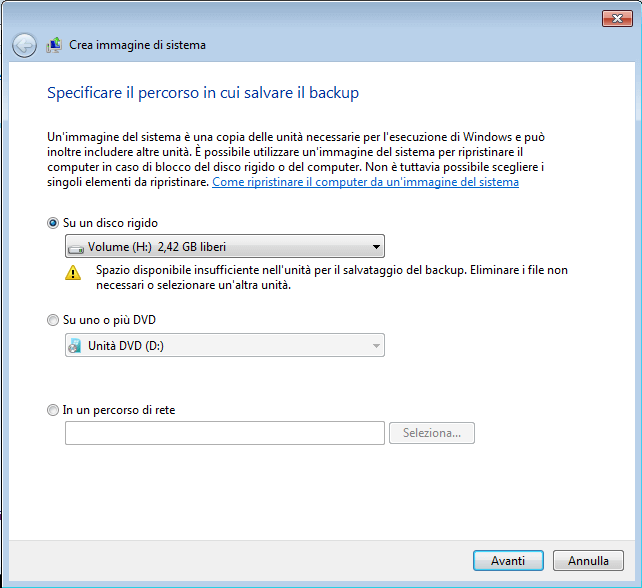The width and height of the screenshot is (642, 588).
Task: Select the 'Su uno o più DVD' option
Action: pos(53,320)
